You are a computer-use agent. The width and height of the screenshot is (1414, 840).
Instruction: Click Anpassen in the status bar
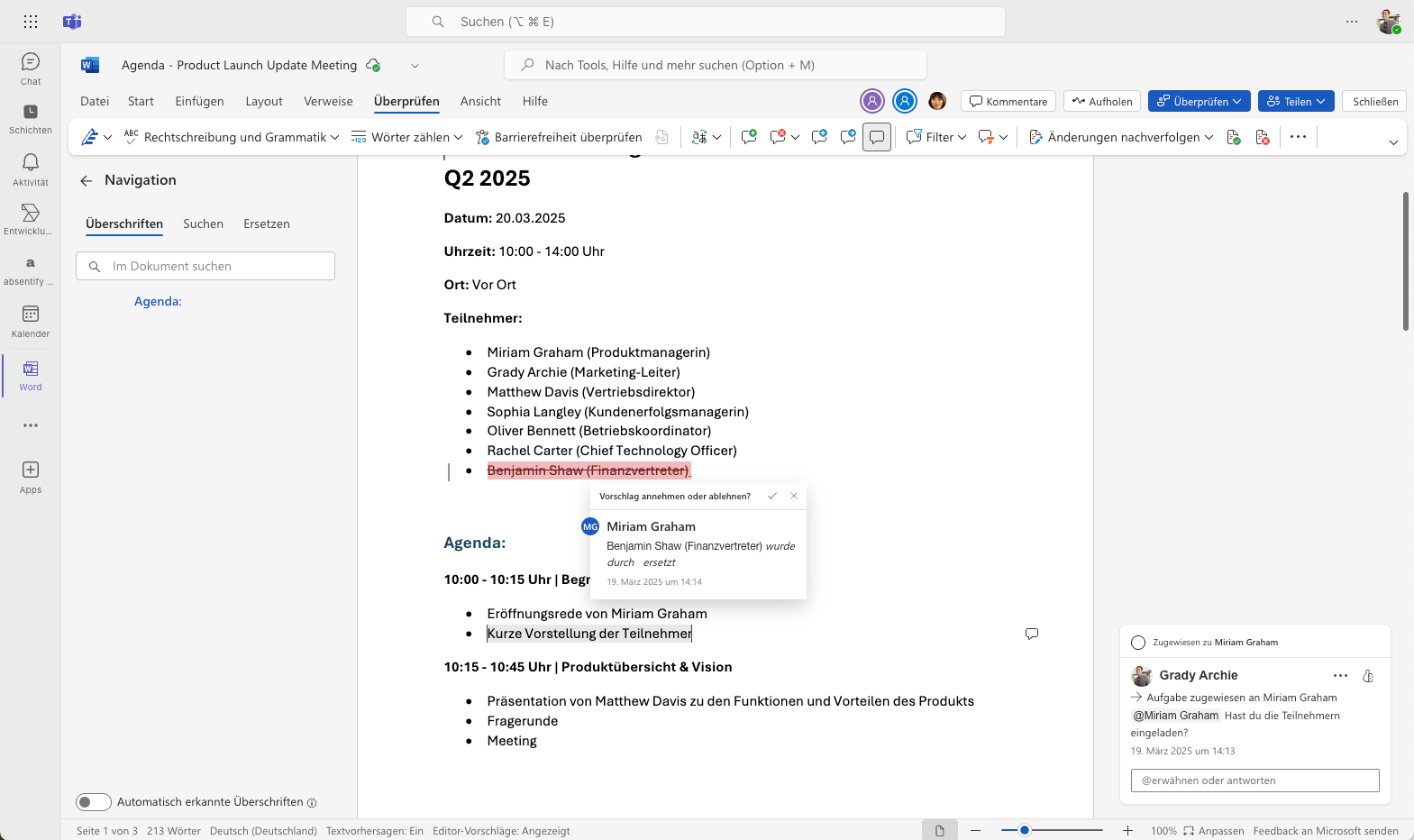[x=1214, y=831]
